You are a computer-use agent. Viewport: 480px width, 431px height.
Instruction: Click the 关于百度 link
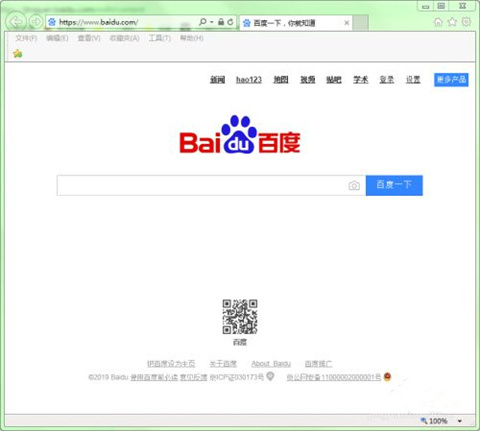pos(223,364)
